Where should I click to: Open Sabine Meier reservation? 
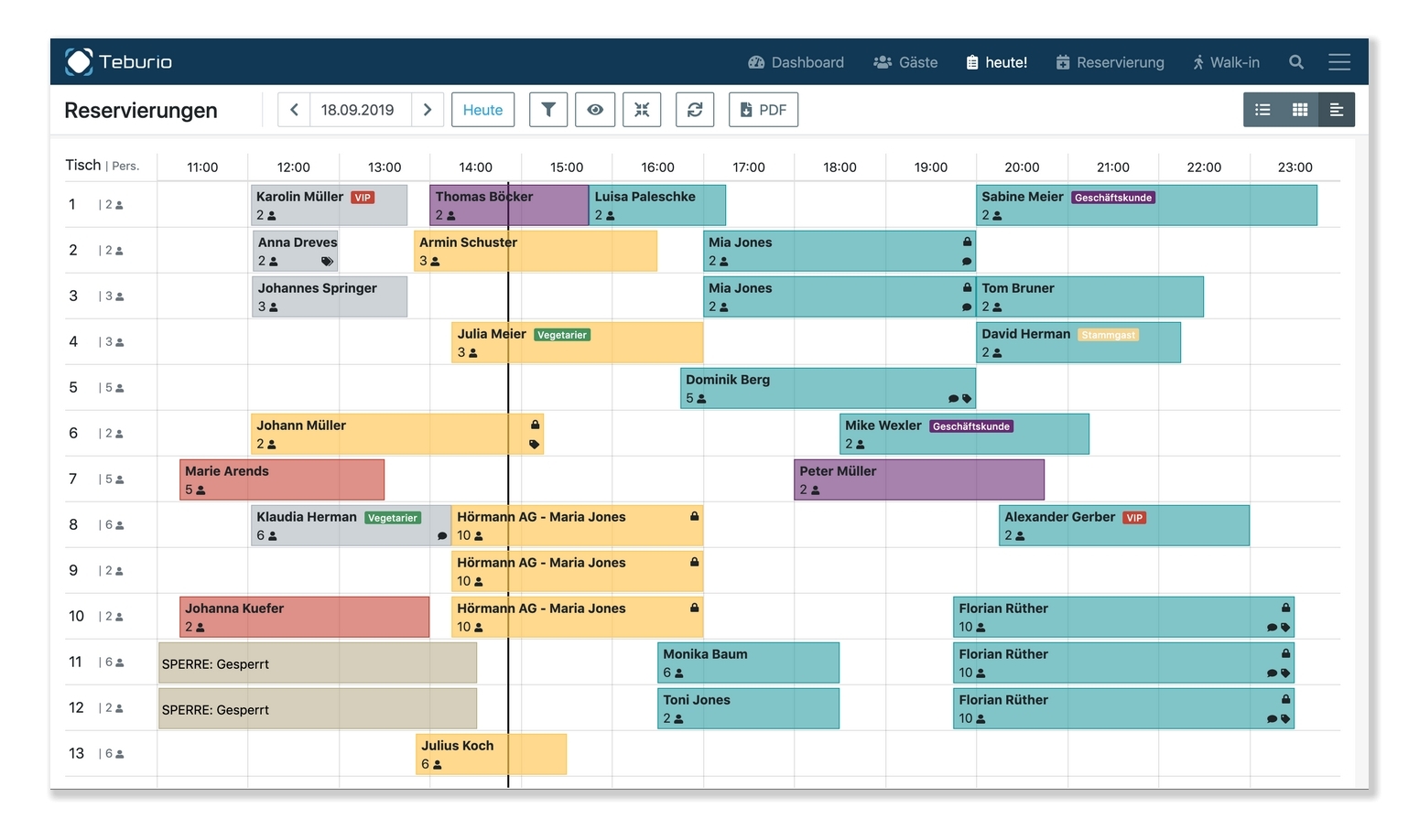1147,205
